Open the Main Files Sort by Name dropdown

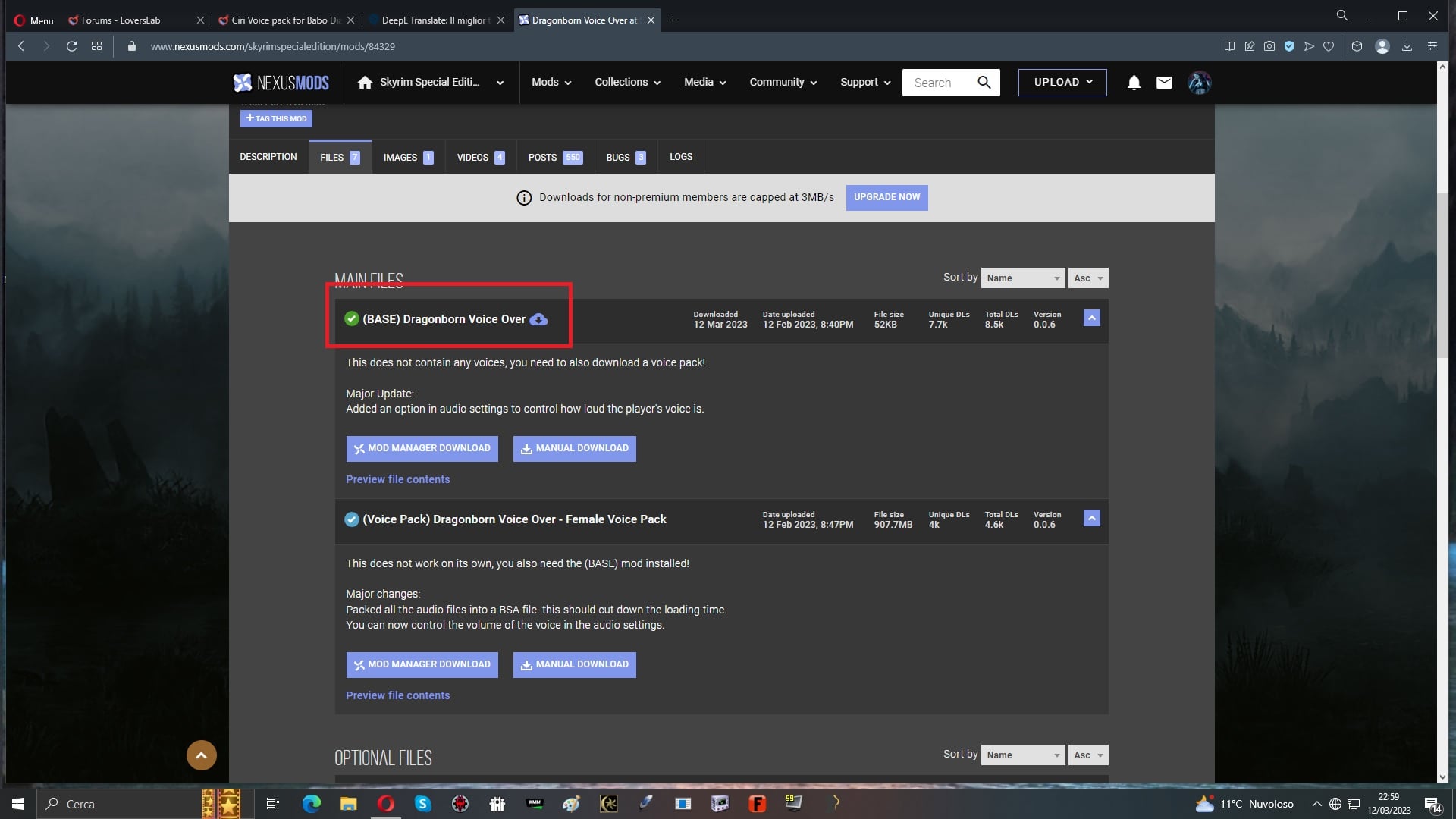tap(1023, 278)
